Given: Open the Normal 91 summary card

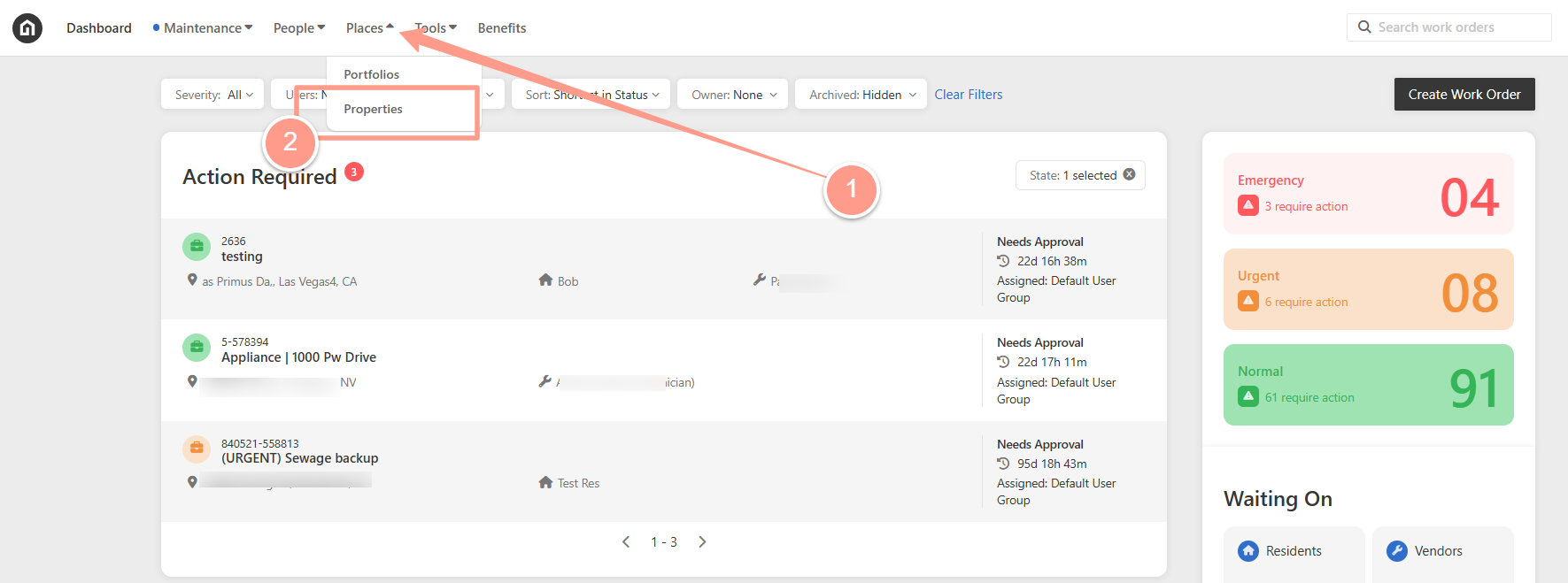Looking at the screenshot, I should pyautogui.click(x=1369, y=385).
